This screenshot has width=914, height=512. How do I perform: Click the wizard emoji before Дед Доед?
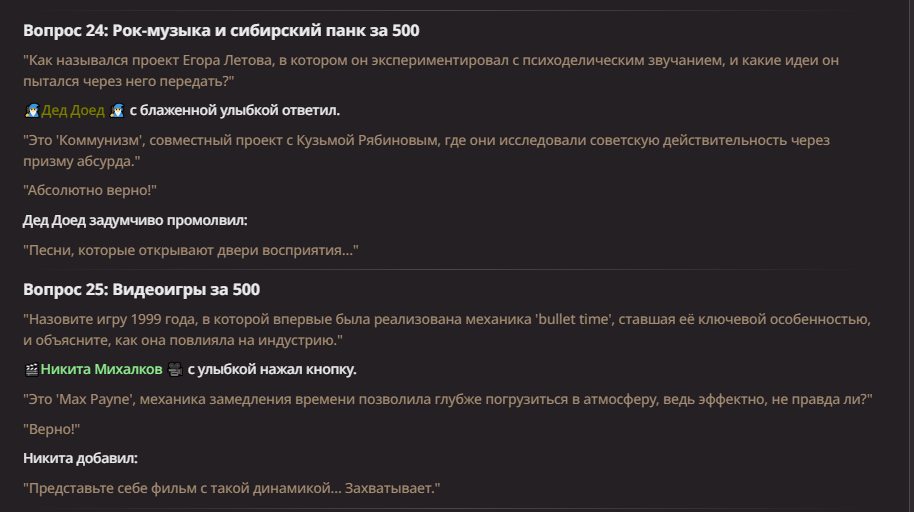click(x=31, y=110)
